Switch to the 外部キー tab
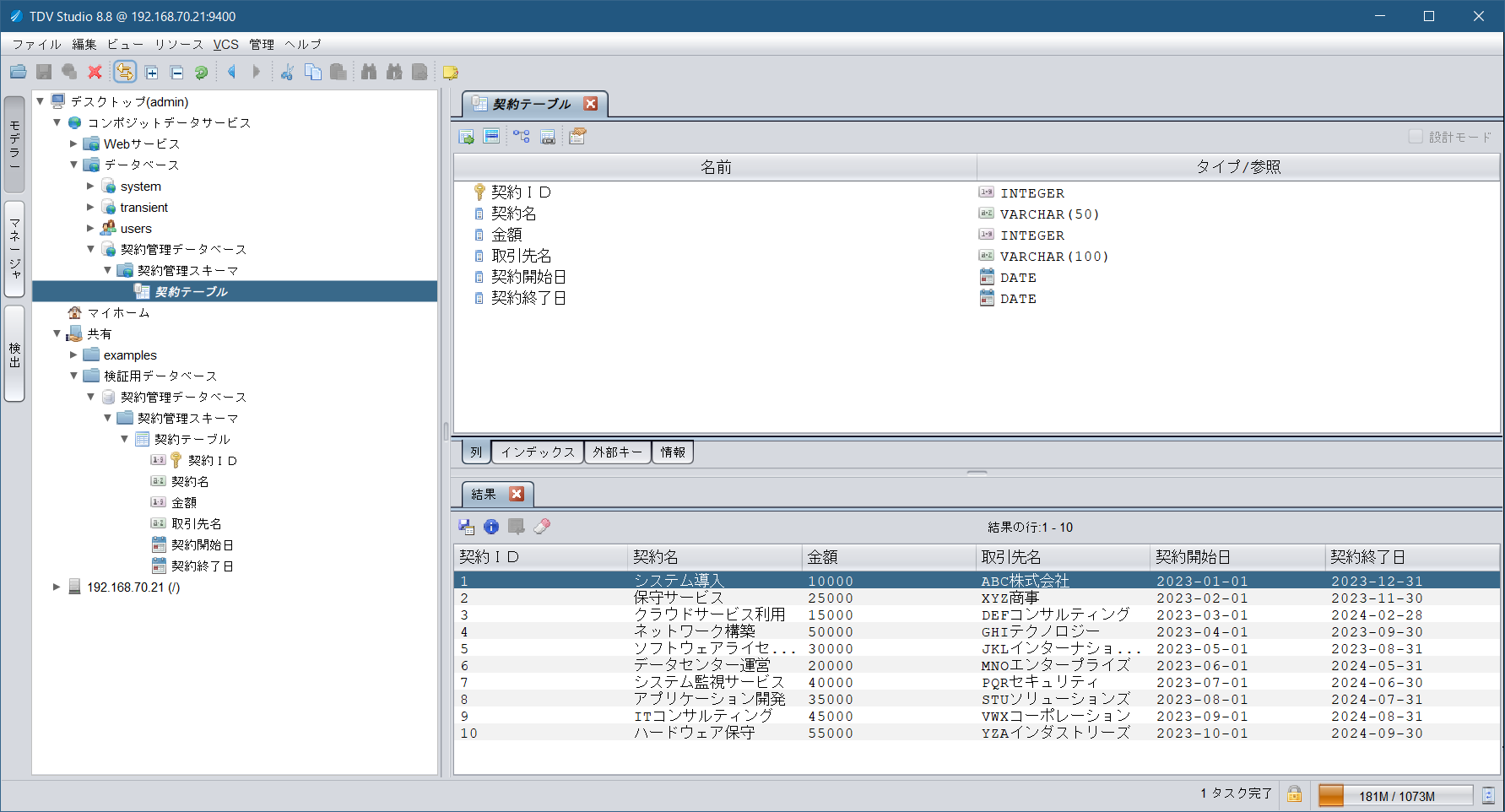The width and height of the screenshot is (1505, 812). pyautogui.click(x=617, y=452)
